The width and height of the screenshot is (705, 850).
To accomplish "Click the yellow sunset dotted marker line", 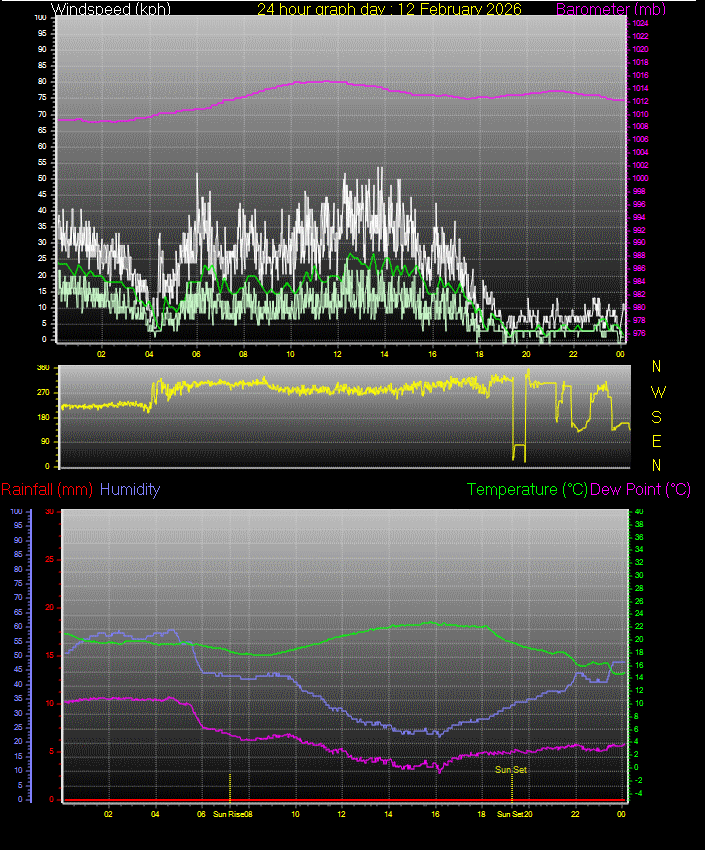I will [x=512, y=787].
